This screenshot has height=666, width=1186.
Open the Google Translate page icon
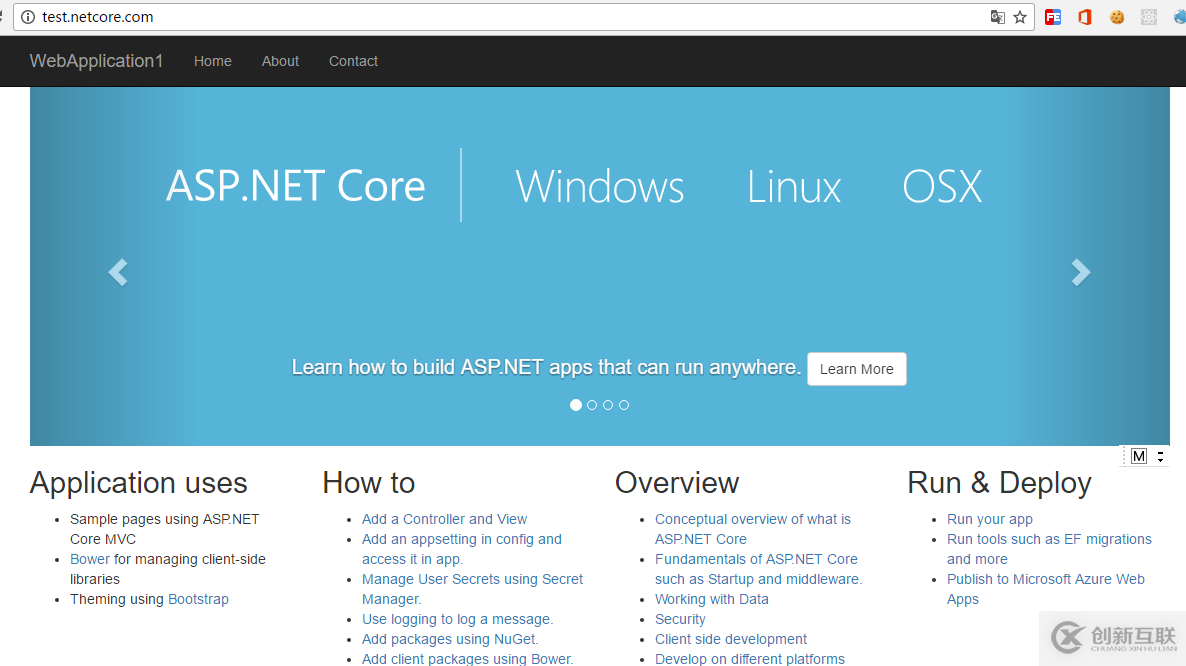click(998, 17)
